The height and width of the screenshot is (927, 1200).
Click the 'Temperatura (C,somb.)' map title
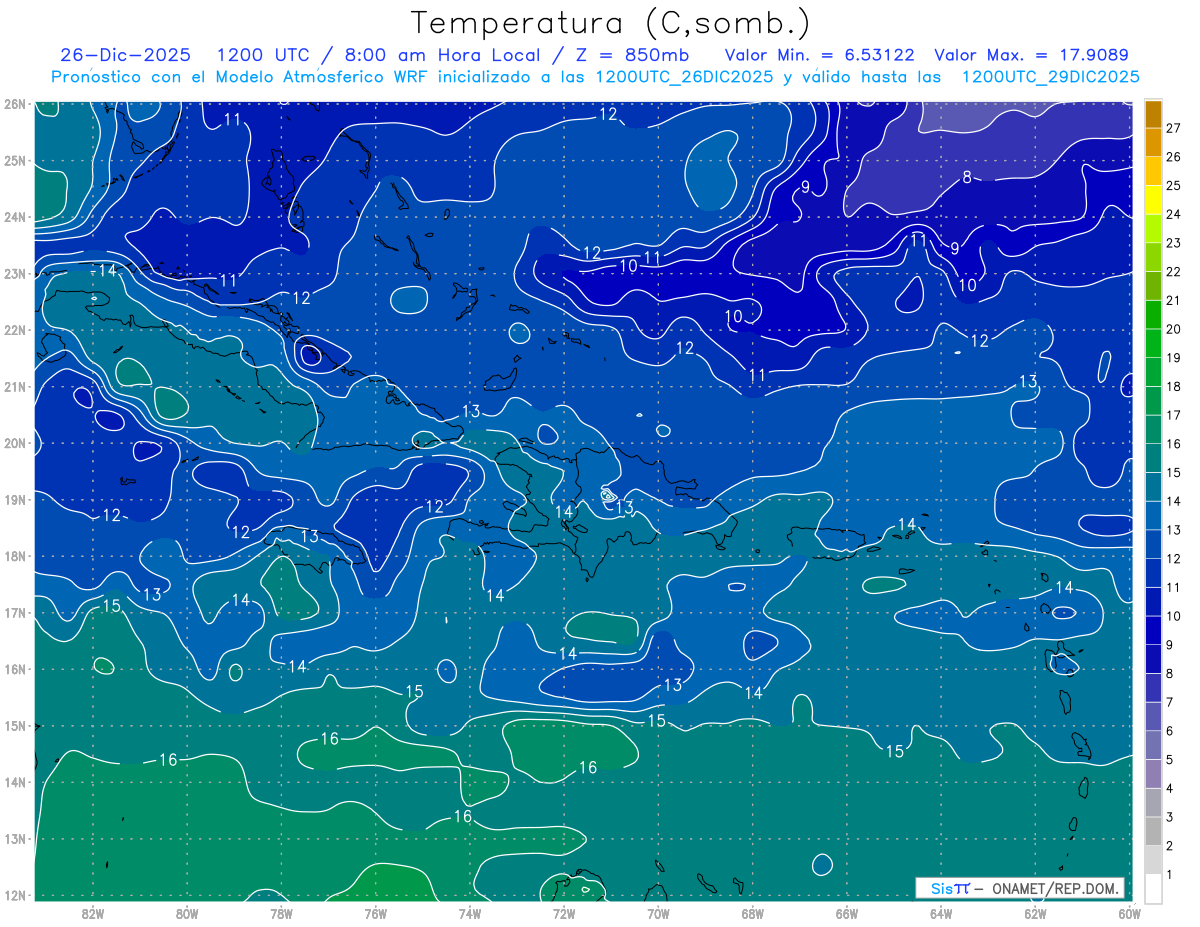pos(611,22)
